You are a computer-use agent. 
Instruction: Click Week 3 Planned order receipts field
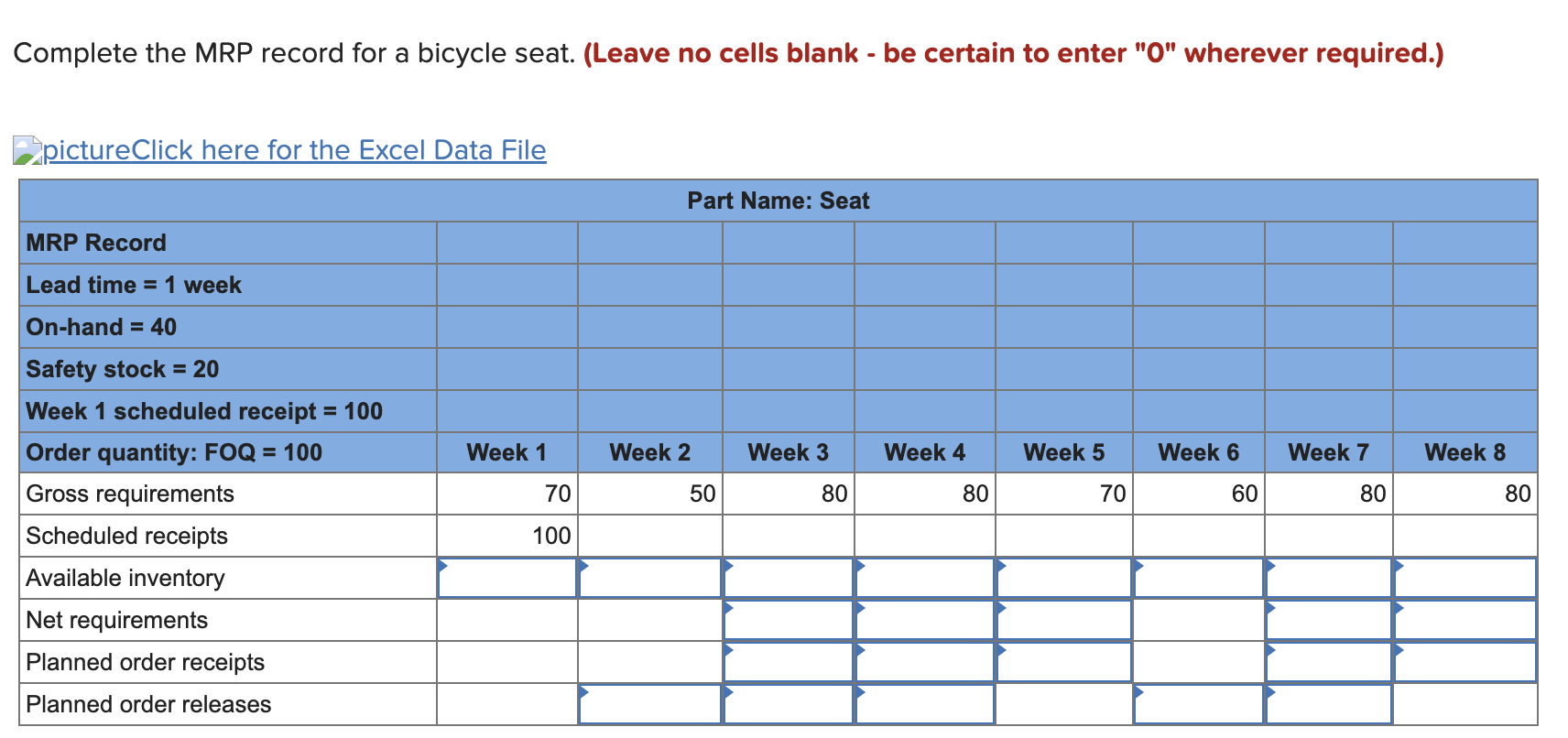789,662
